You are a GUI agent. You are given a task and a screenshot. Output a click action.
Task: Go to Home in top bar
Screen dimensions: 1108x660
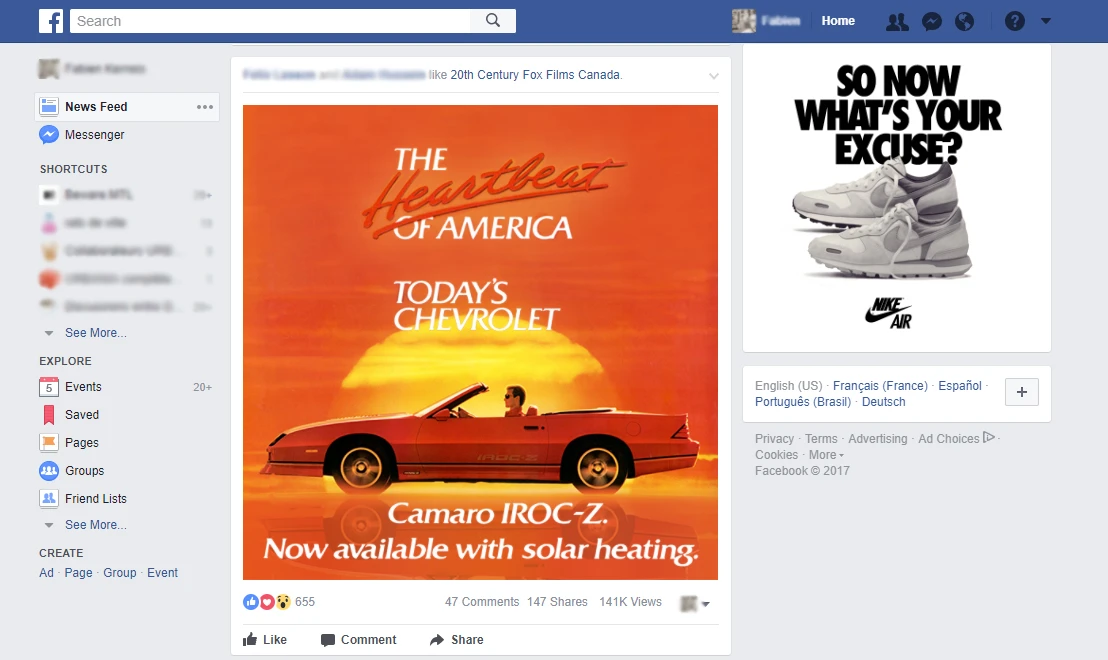838,21
